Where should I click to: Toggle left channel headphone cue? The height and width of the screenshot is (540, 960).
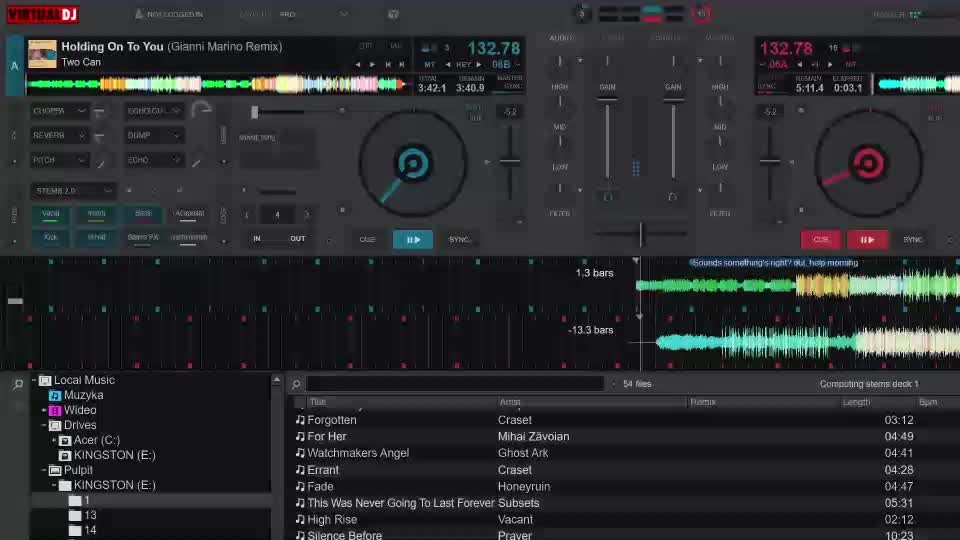[x=608, y=197]
